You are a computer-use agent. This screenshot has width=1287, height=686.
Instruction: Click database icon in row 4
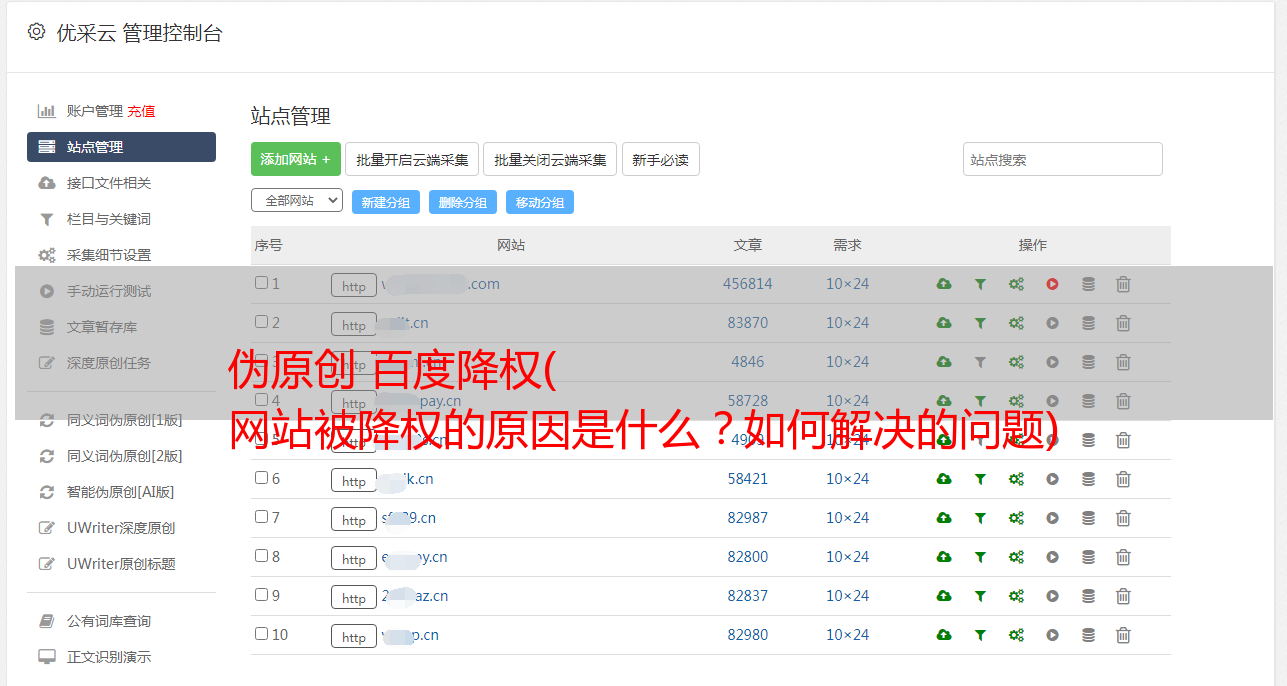pos(1088,401)
